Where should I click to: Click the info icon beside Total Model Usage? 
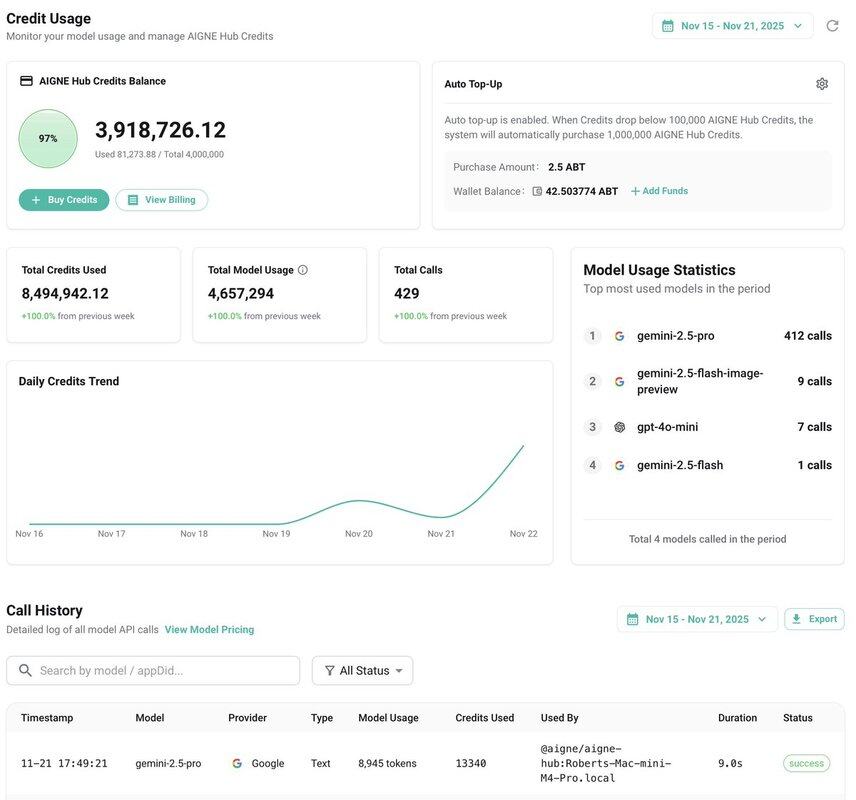(x=303, y=270)
